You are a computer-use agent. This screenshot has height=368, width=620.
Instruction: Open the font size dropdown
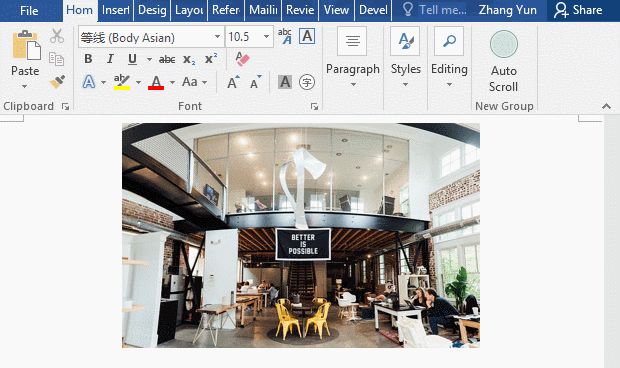click(x=267, y=37)
